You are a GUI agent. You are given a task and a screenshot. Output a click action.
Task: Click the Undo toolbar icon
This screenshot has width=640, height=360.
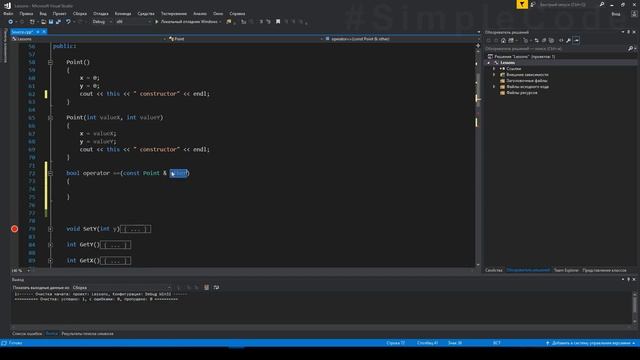(x=68, y=22)
